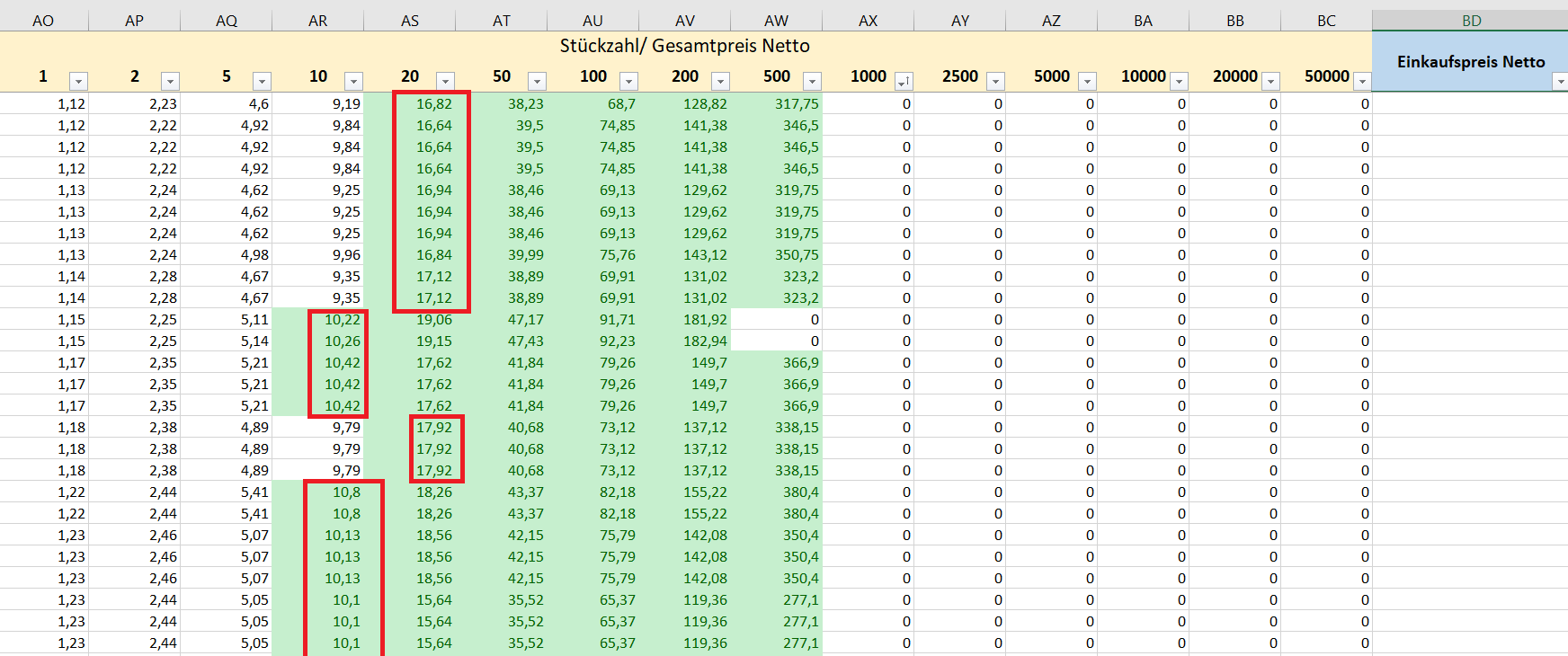Screen dimensions: 1568x656
Task: Select column header BD
Action: (x=1471, y=21)
